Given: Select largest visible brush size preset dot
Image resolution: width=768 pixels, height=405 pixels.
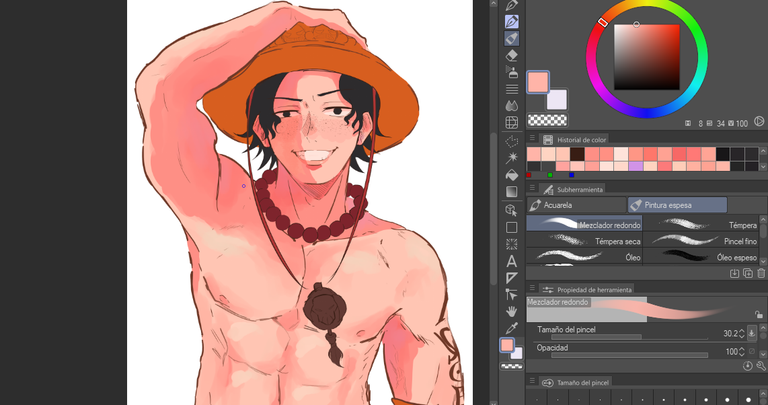Looking at the screenshot, I should click(748, 399).
